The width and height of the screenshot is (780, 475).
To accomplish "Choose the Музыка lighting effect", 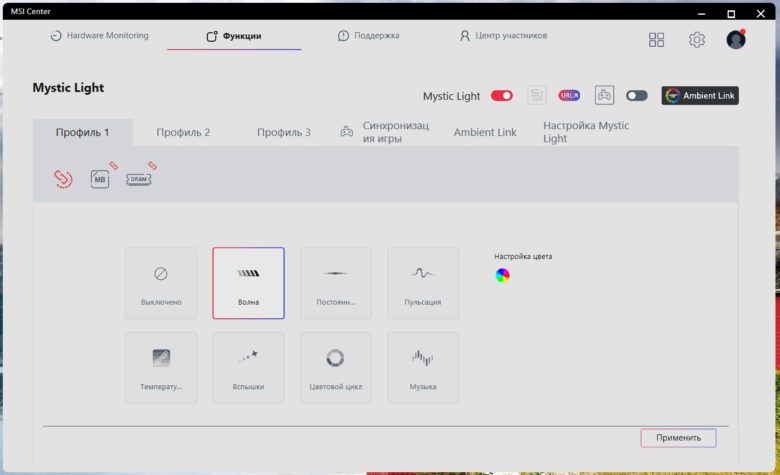I will (x=423, y=368).
